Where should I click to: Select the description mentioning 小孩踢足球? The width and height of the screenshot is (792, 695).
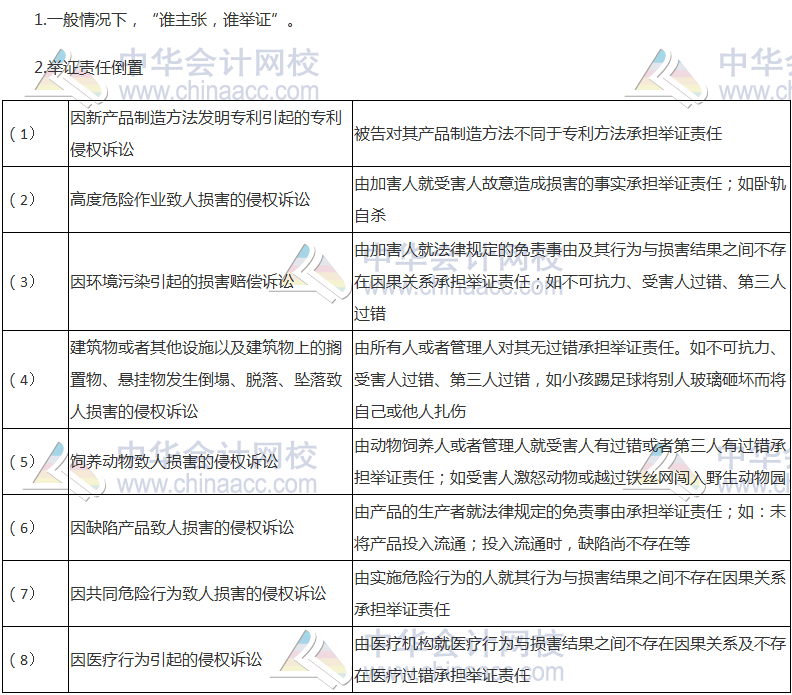tap(568, 379)
